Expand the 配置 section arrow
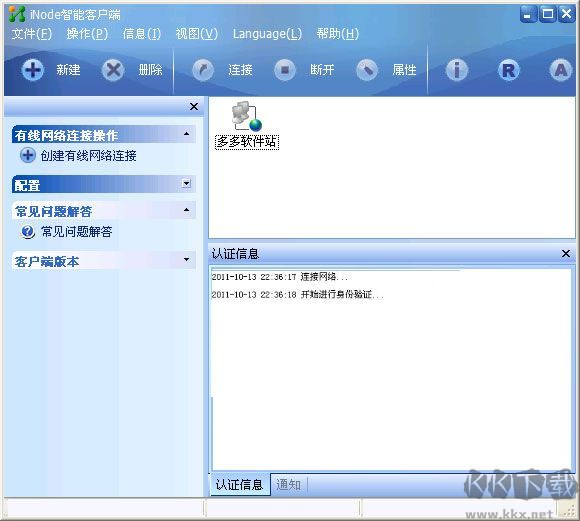The width and height of the screenshot is (580, 521). click(x=187, y=183)
